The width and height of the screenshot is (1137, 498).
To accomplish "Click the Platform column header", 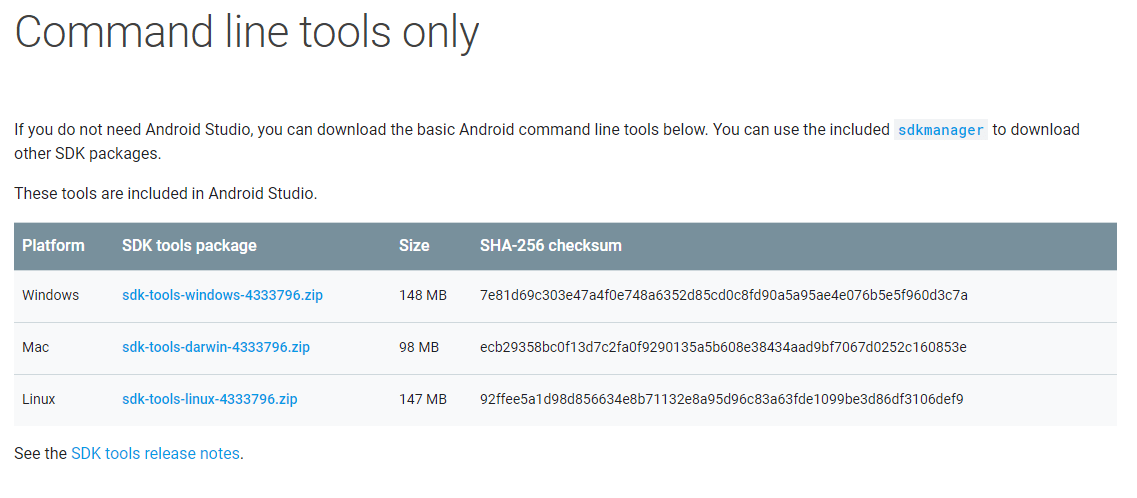I will [x=53, y=246].
